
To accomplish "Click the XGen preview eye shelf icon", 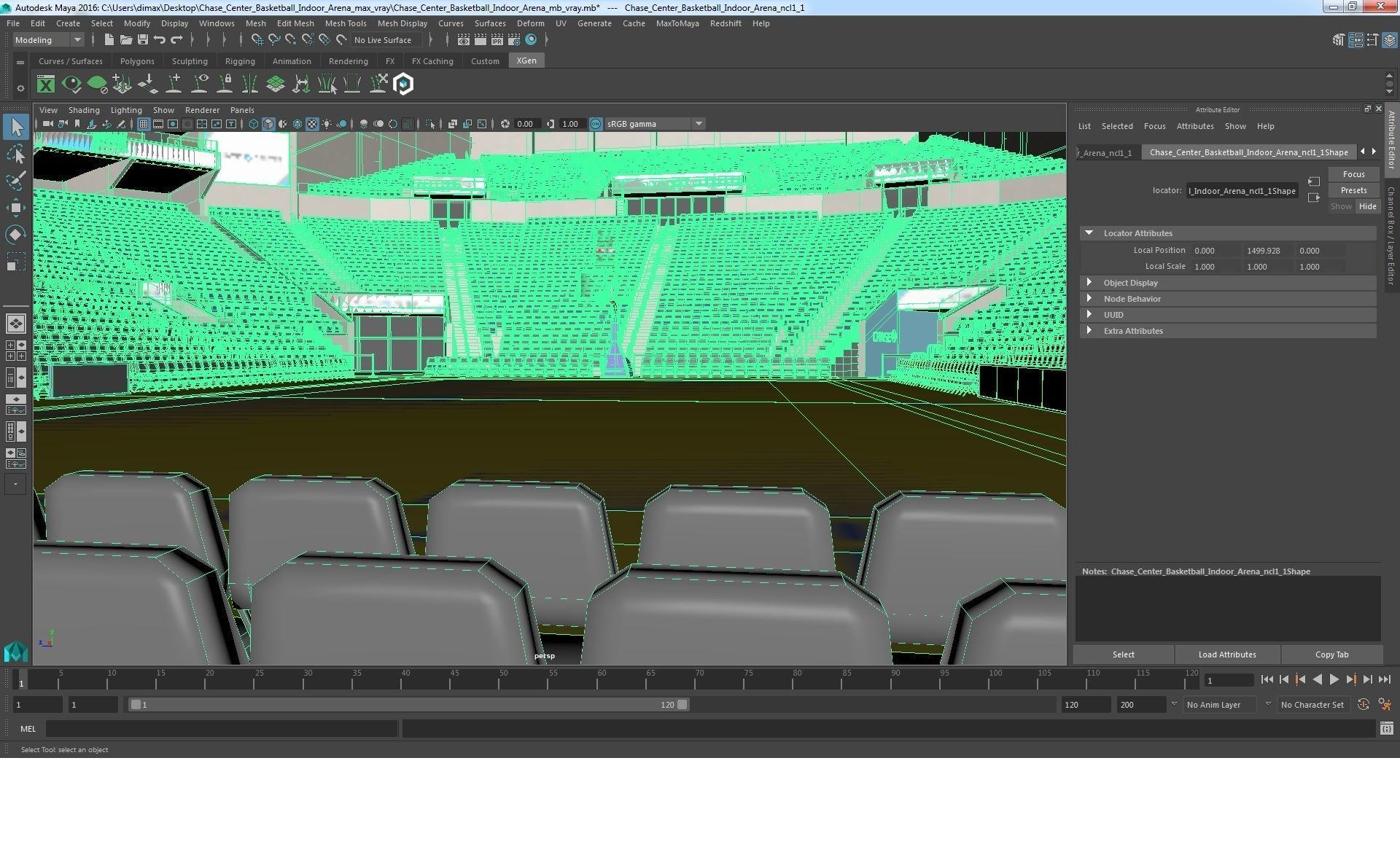I will point(71,85).
